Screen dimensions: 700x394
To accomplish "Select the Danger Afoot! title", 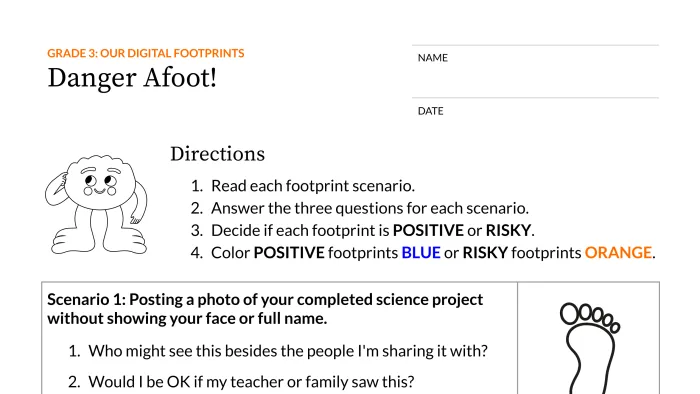I will tap(132, 78).
